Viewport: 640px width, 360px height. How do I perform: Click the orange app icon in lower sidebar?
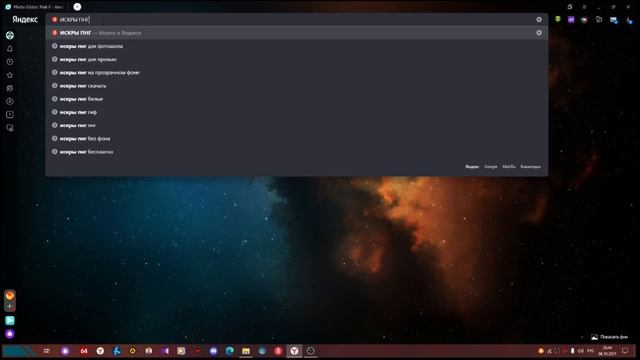click(x=10, y=295)
